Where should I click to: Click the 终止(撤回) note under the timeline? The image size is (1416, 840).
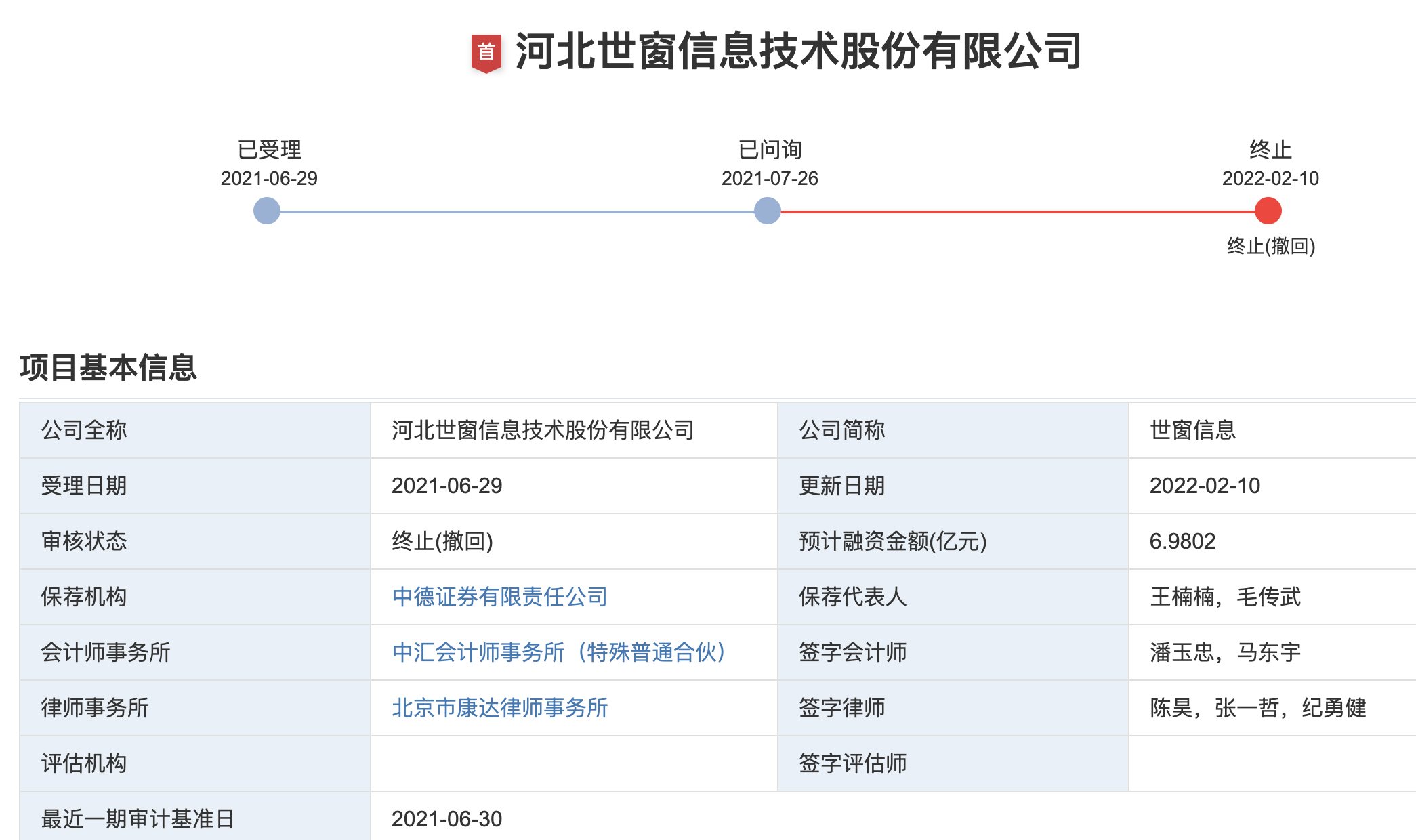(1271, 246)
